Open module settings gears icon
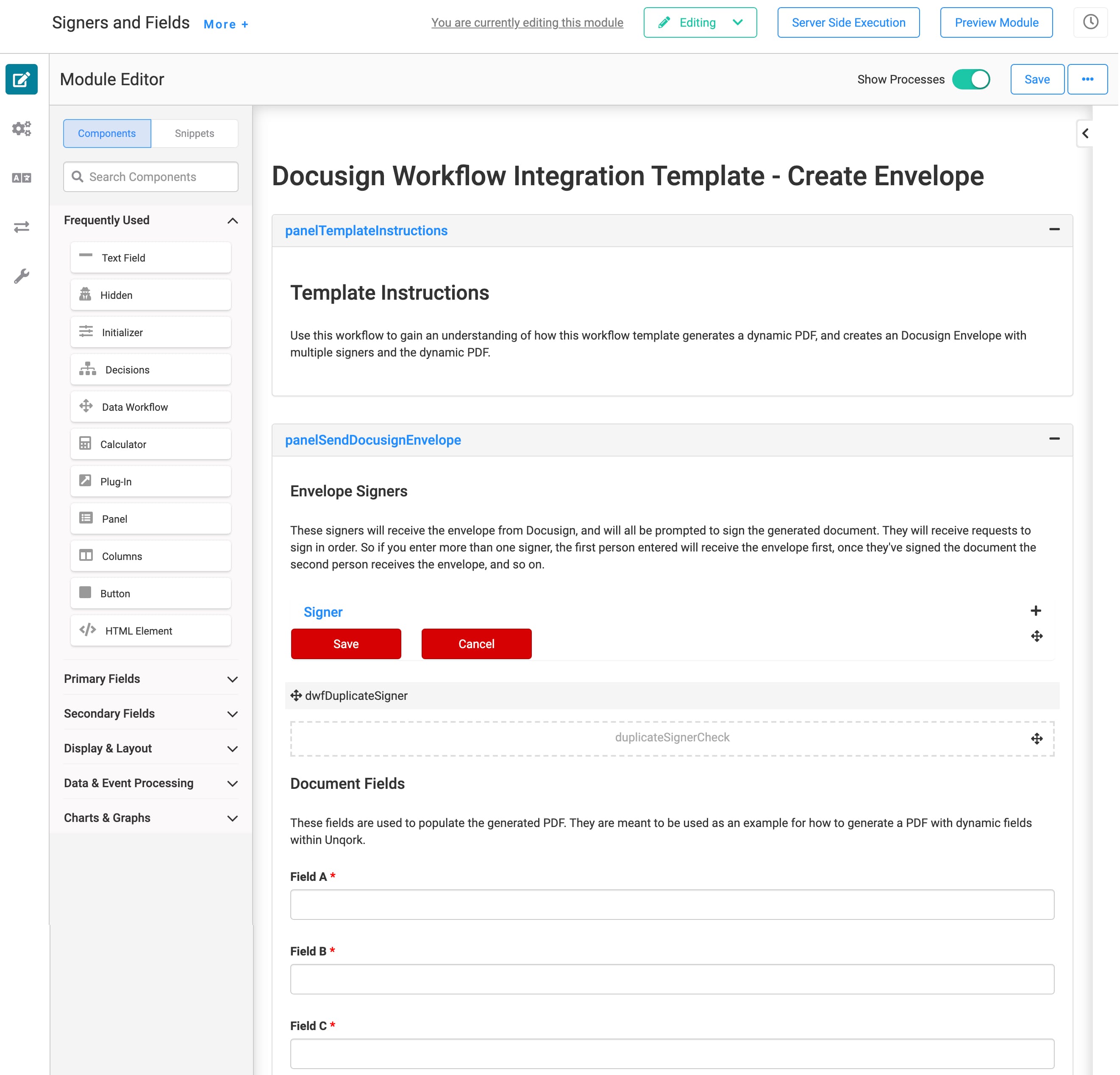The image size is (1120, 1075). click(x=22, y=128)
